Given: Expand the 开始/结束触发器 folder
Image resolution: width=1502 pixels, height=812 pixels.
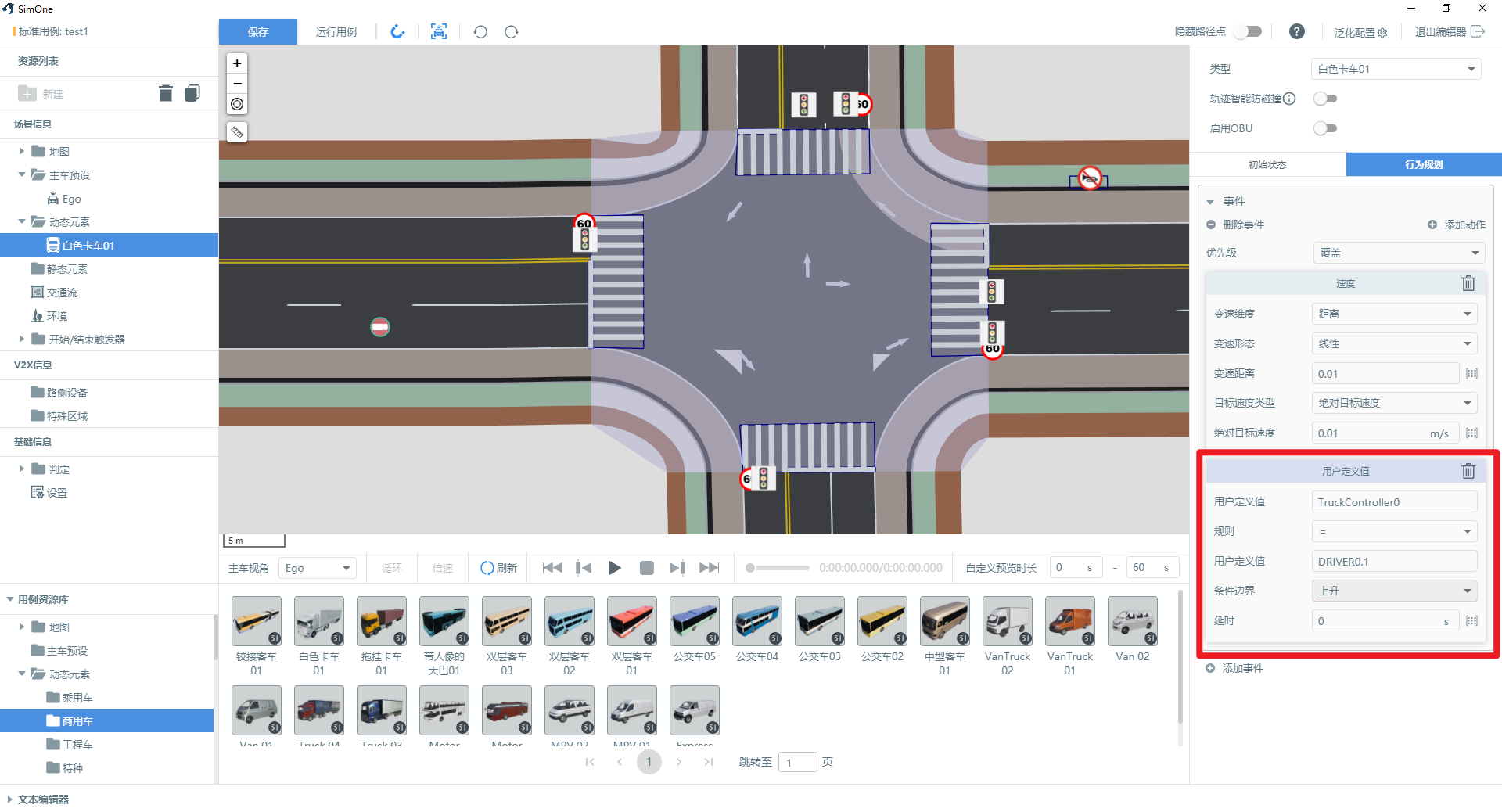Looking at the screenshot, I should pos(22,339).
